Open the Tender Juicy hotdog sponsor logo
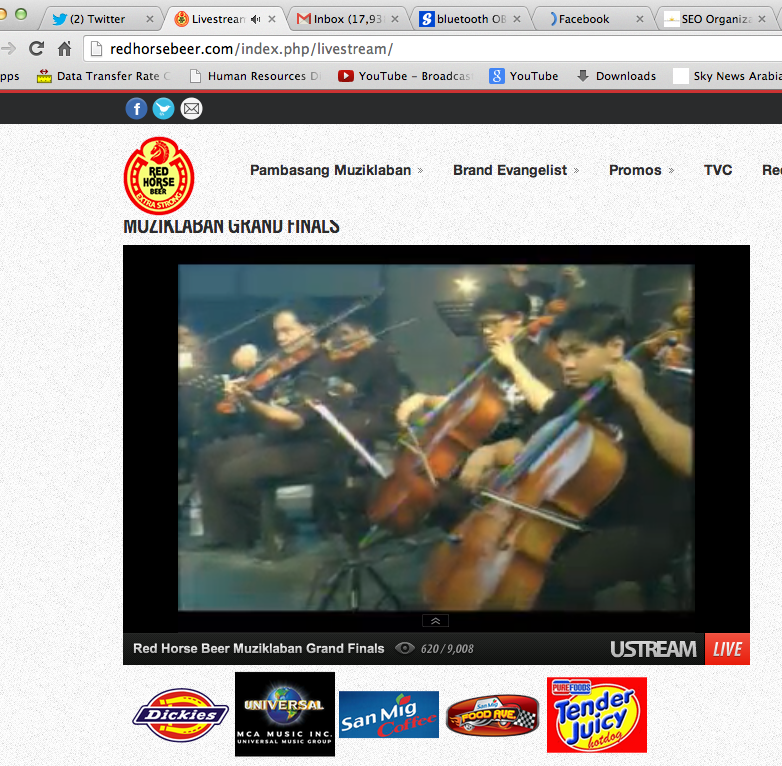Screen dimensions: 782x766 point(596,715)
